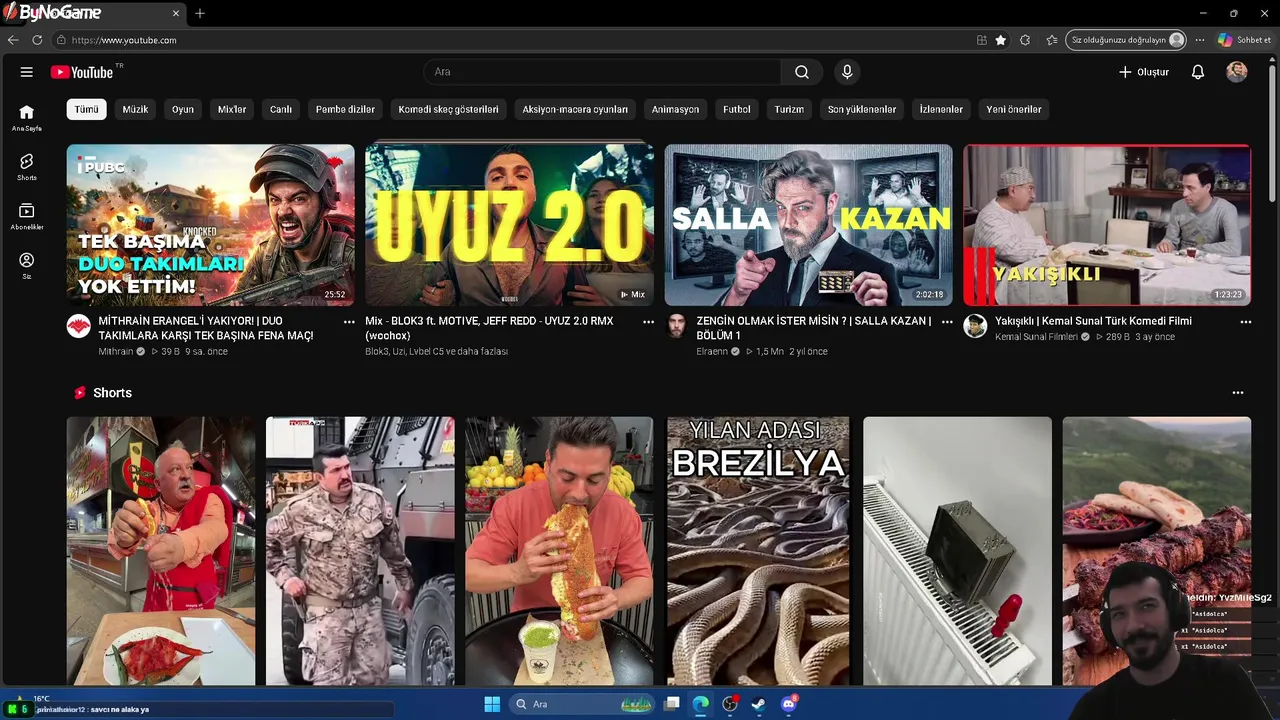Open Yakışıklı Kemal Sunal film title
The image size is (1280, 720).
click(1093, 321)
